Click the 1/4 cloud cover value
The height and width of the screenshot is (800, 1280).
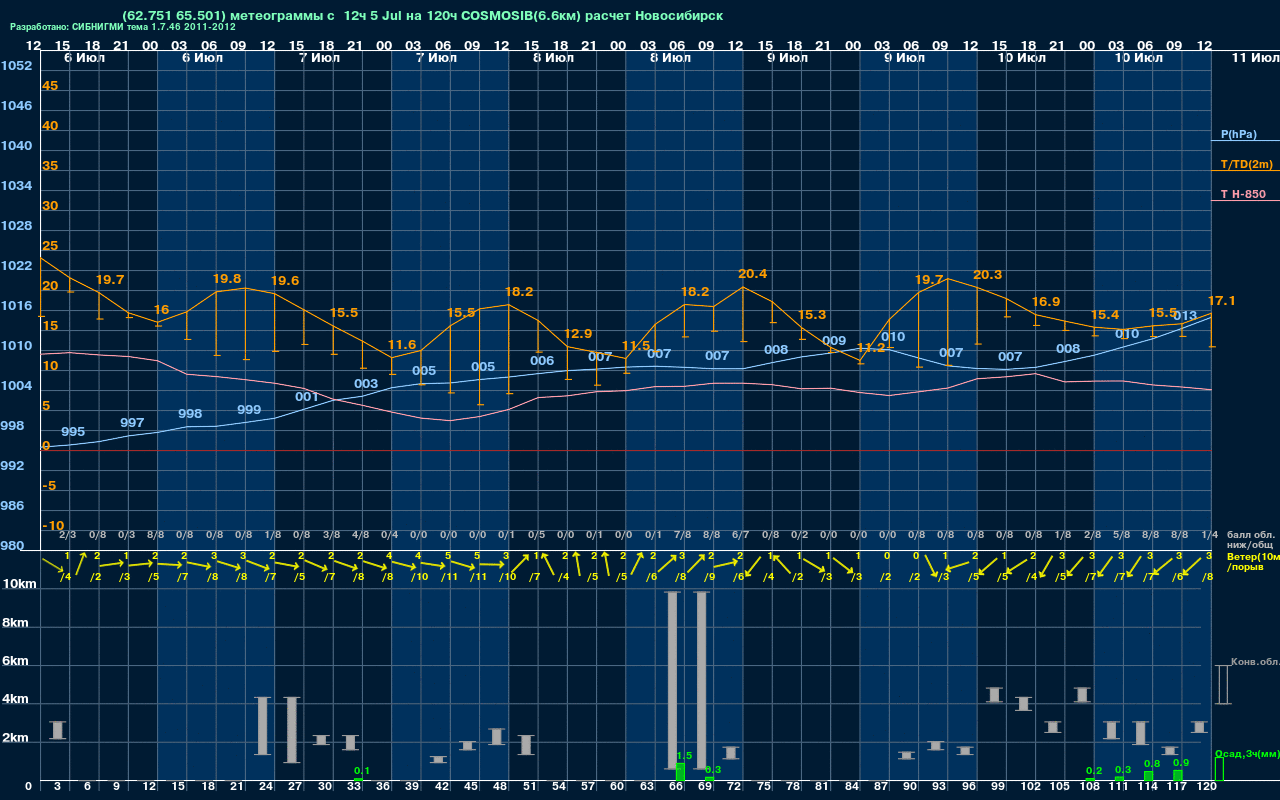tap(1210, 535)
